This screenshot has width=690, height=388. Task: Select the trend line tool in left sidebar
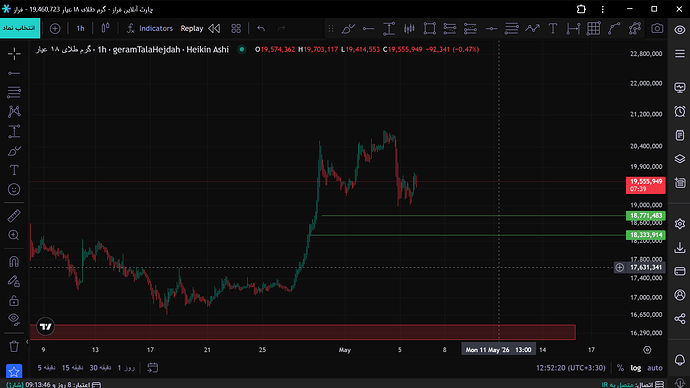tap(14, 73)
